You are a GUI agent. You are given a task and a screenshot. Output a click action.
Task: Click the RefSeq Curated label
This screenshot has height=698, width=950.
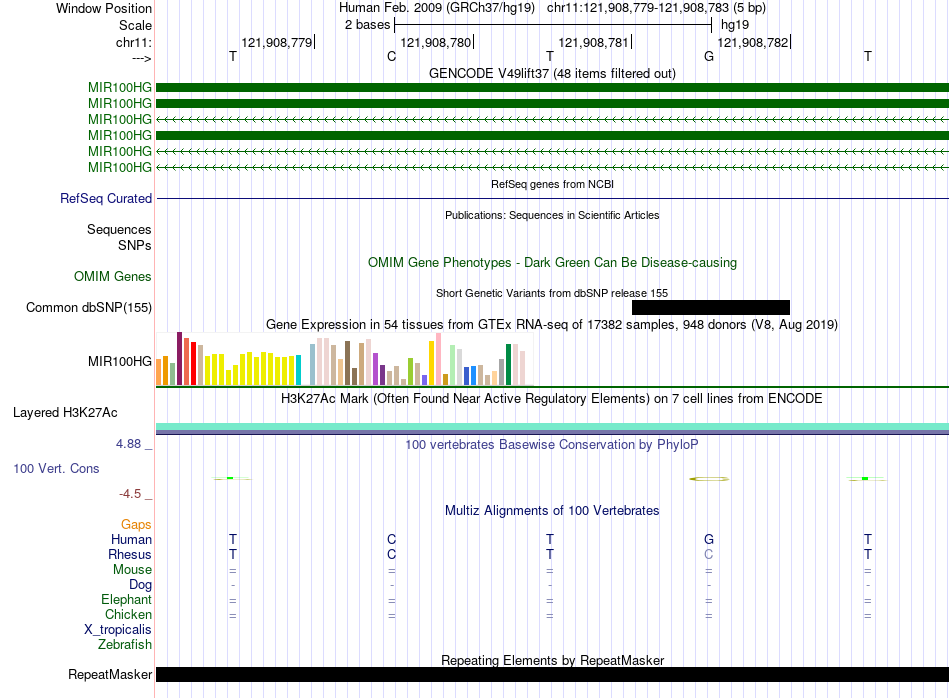click(x=106, y=198)
